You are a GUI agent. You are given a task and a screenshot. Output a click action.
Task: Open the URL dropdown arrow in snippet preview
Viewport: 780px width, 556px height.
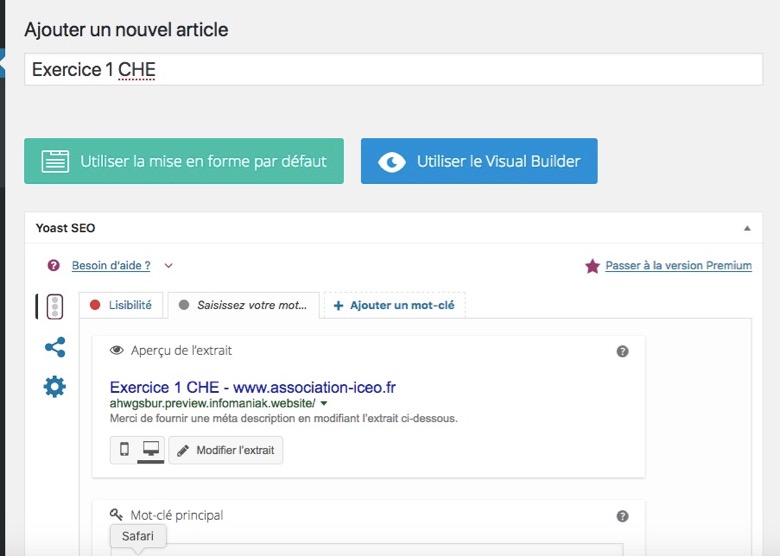pyautogui.click(x=324, y=403)
